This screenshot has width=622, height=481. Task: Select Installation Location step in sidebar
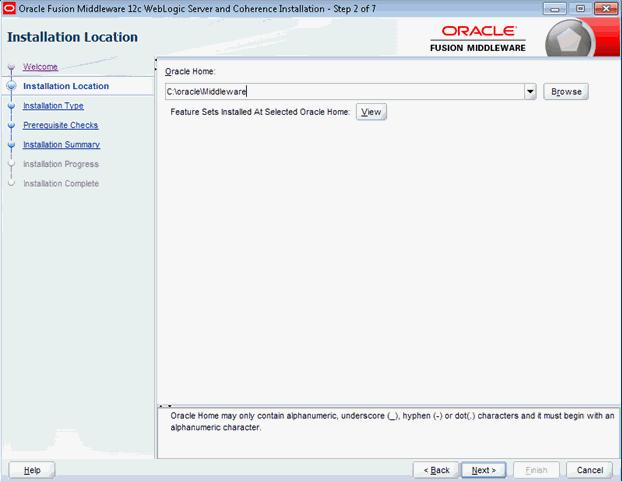click(x=66, y=86)
